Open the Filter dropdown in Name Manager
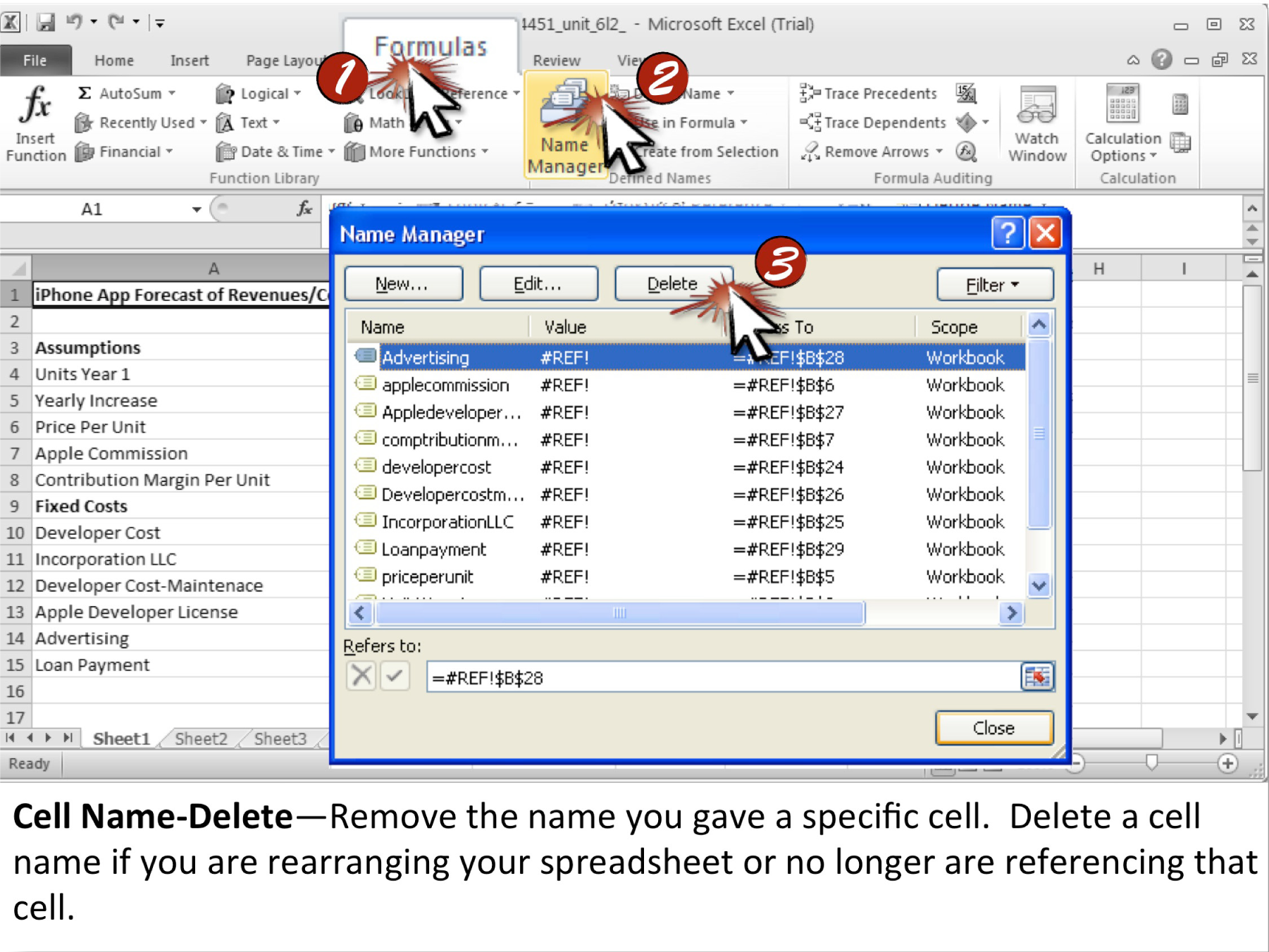 [994, 285]
